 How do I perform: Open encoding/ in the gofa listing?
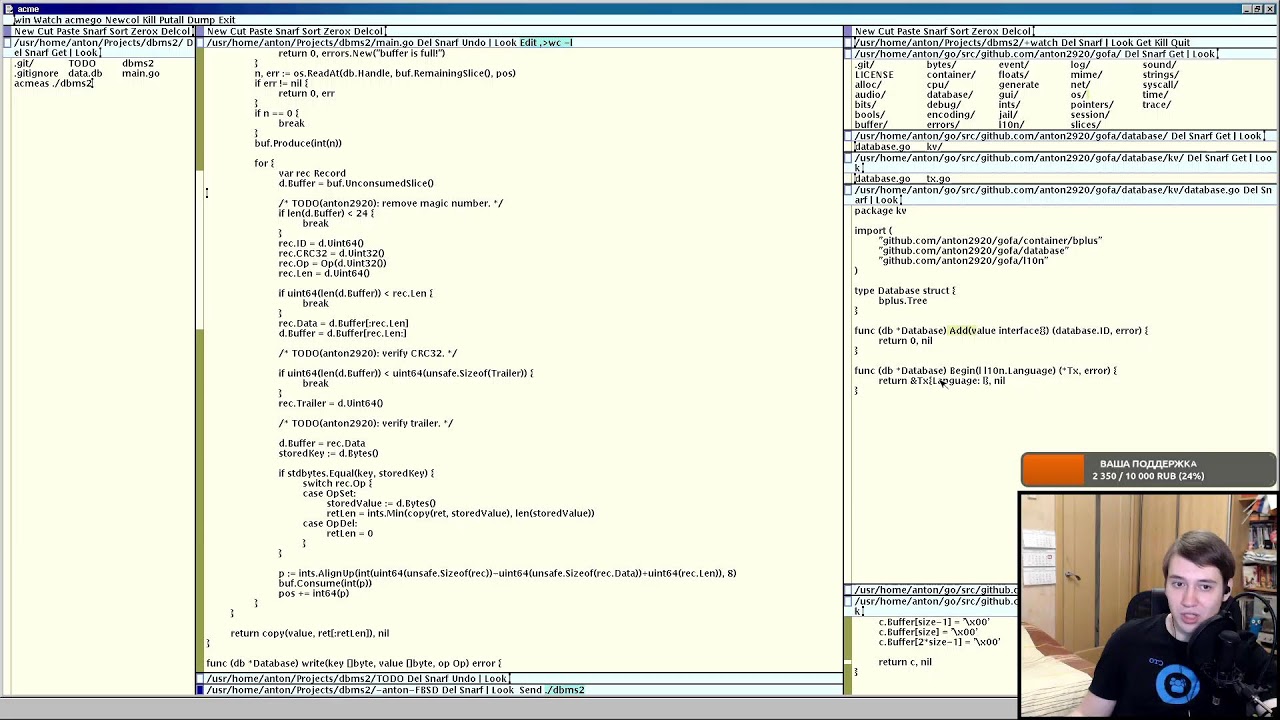click(950, 115)
